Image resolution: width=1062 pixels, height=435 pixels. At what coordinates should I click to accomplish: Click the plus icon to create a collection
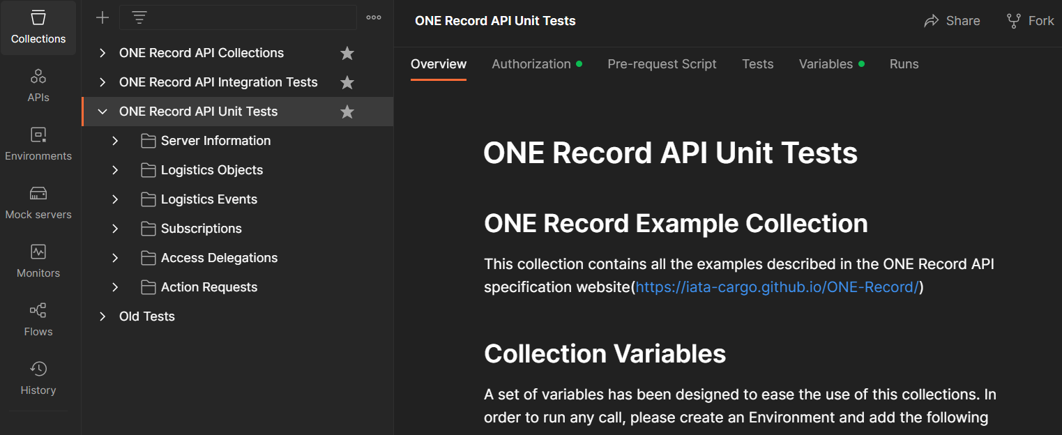[x=102, y=18]
